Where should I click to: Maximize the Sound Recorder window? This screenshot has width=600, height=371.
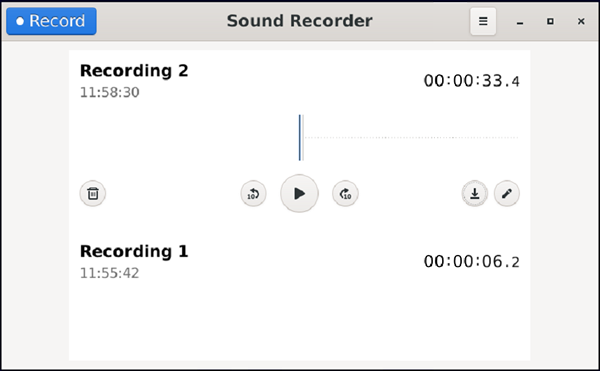click(x=550, y=21)
